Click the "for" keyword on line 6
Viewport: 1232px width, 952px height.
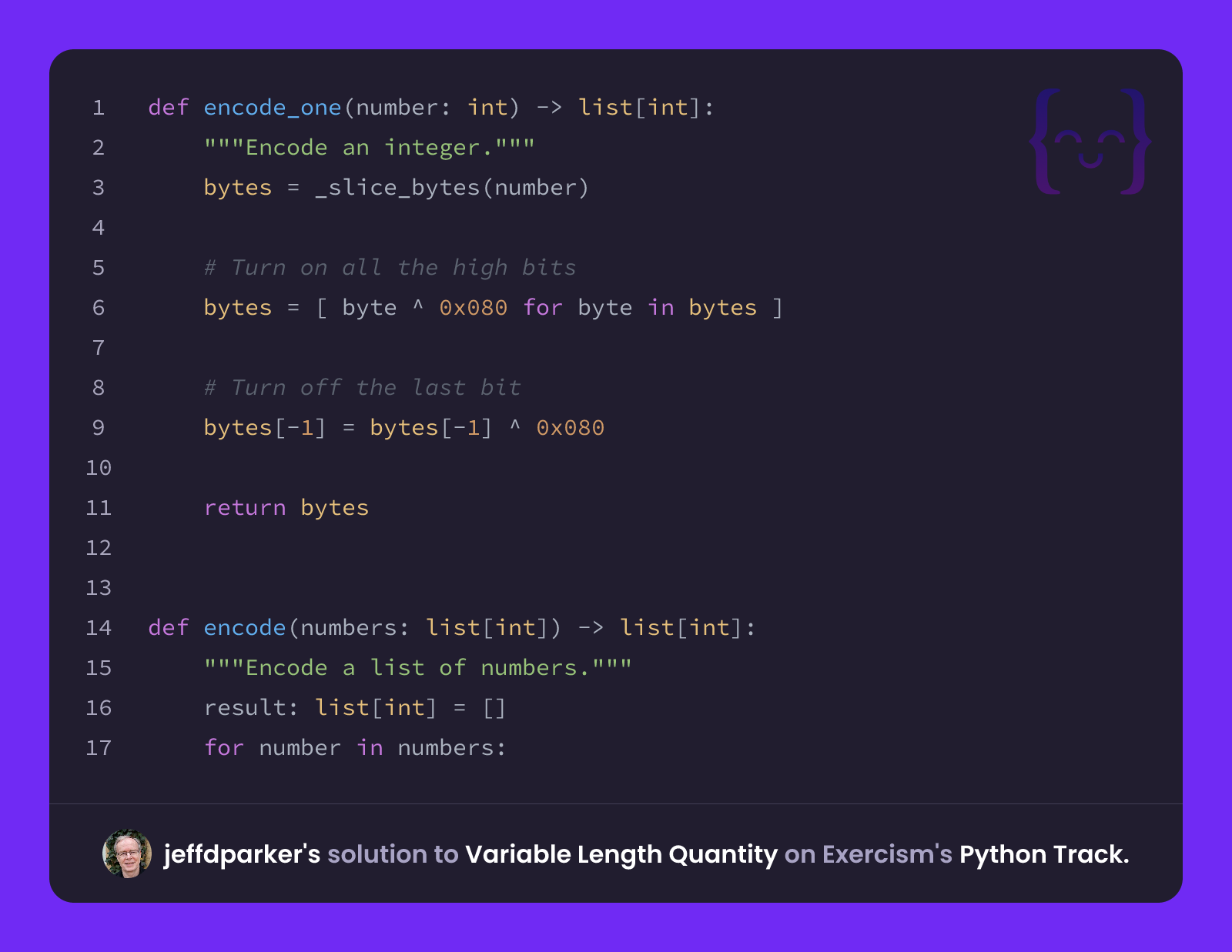coord(543,307)
